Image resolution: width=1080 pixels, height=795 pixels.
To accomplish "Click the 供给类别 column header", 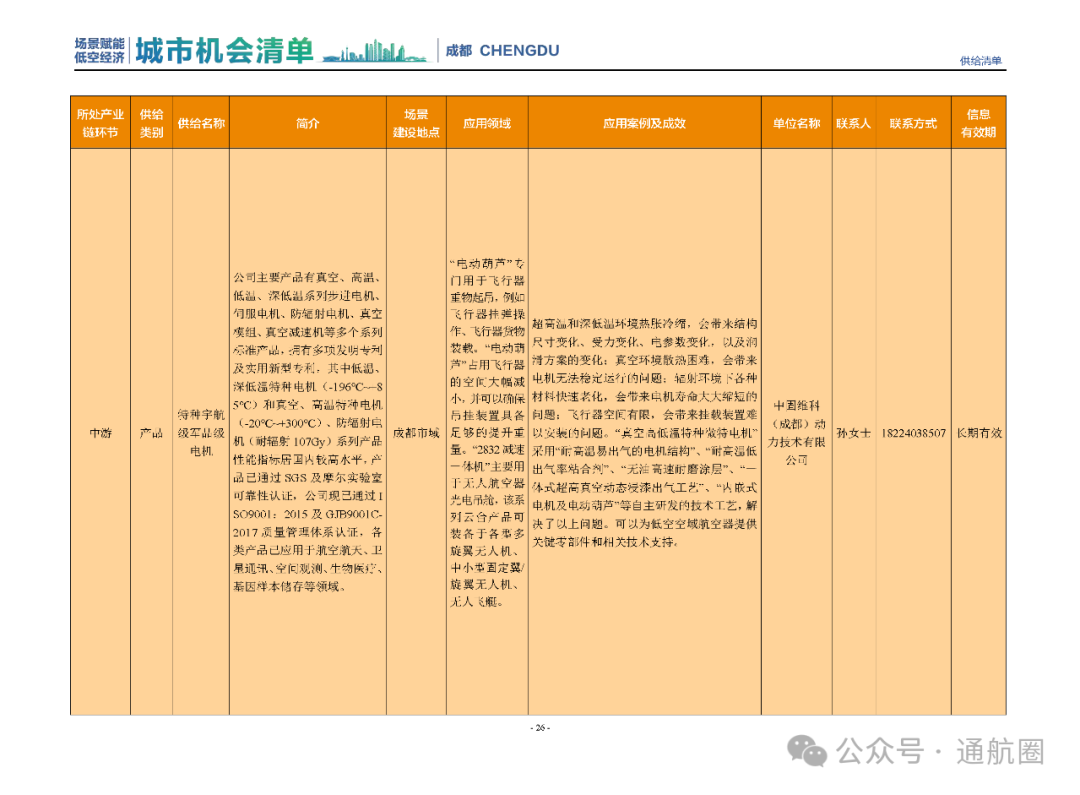I will pyautogui.click(x=152, y=123).
